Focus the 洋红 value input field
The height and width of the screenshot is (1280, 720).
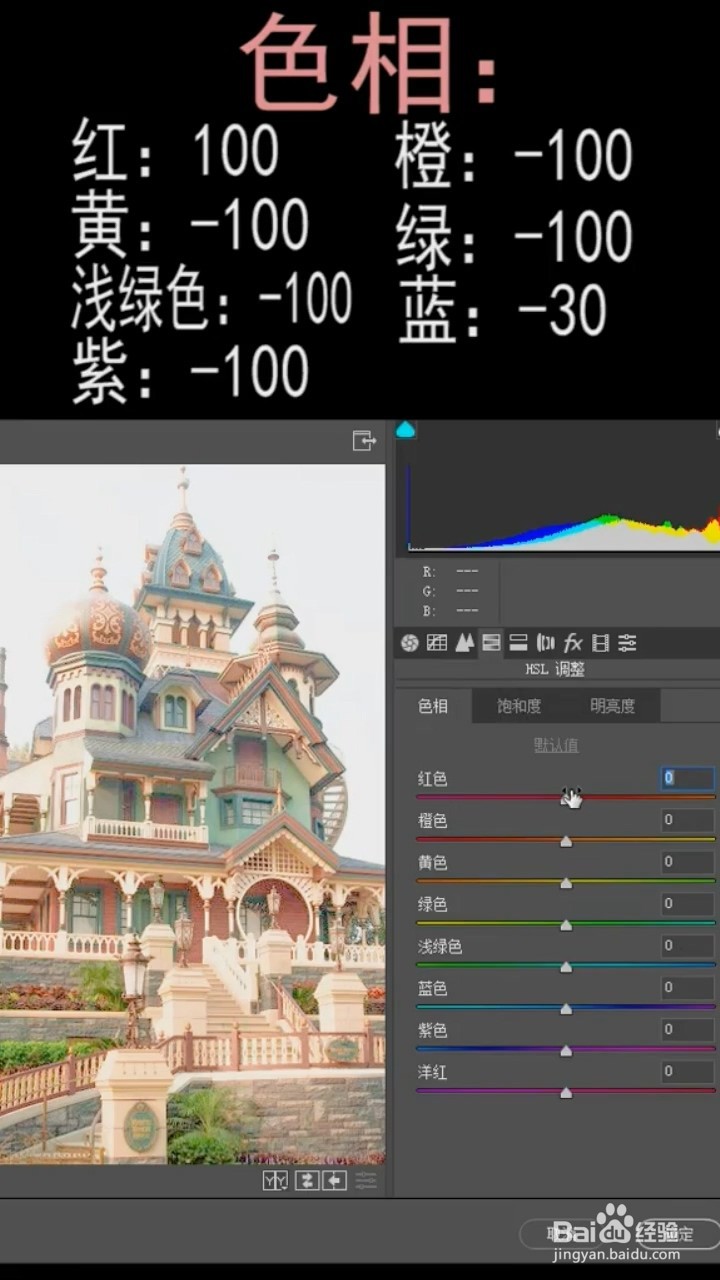[x=688, y=1072]
